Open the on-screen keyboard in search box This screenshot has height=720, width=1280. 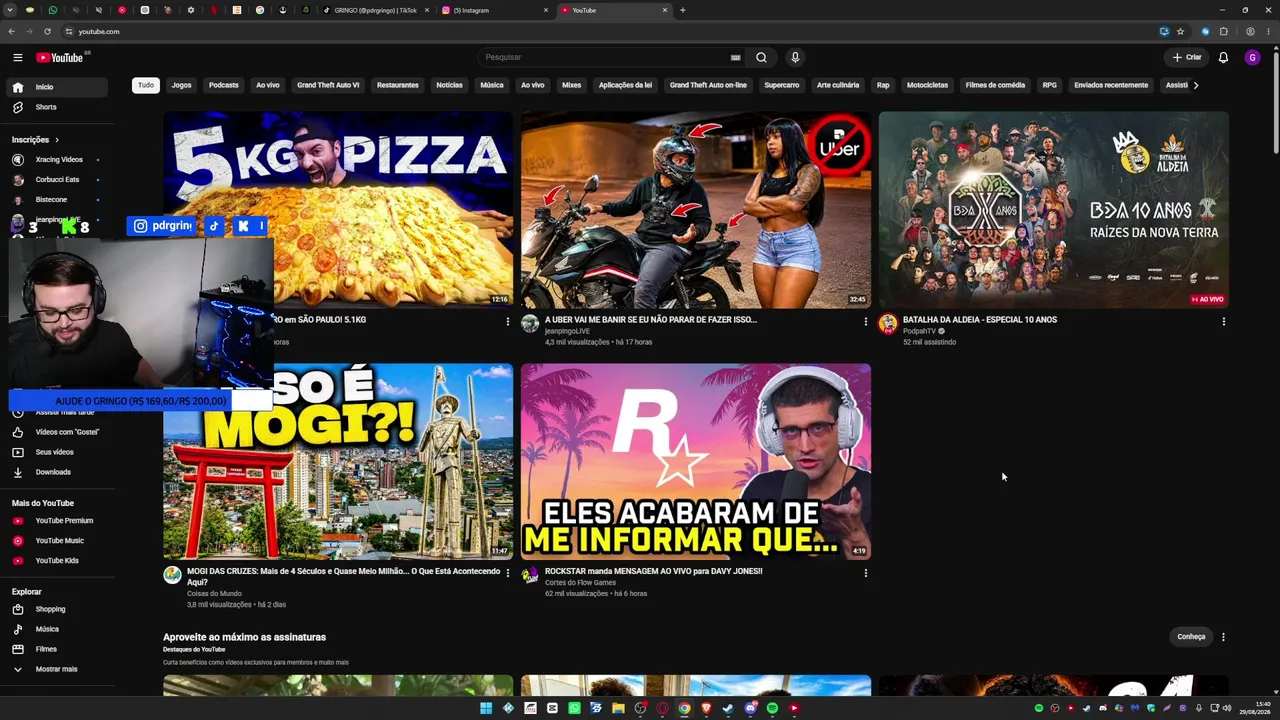point(735,57)
